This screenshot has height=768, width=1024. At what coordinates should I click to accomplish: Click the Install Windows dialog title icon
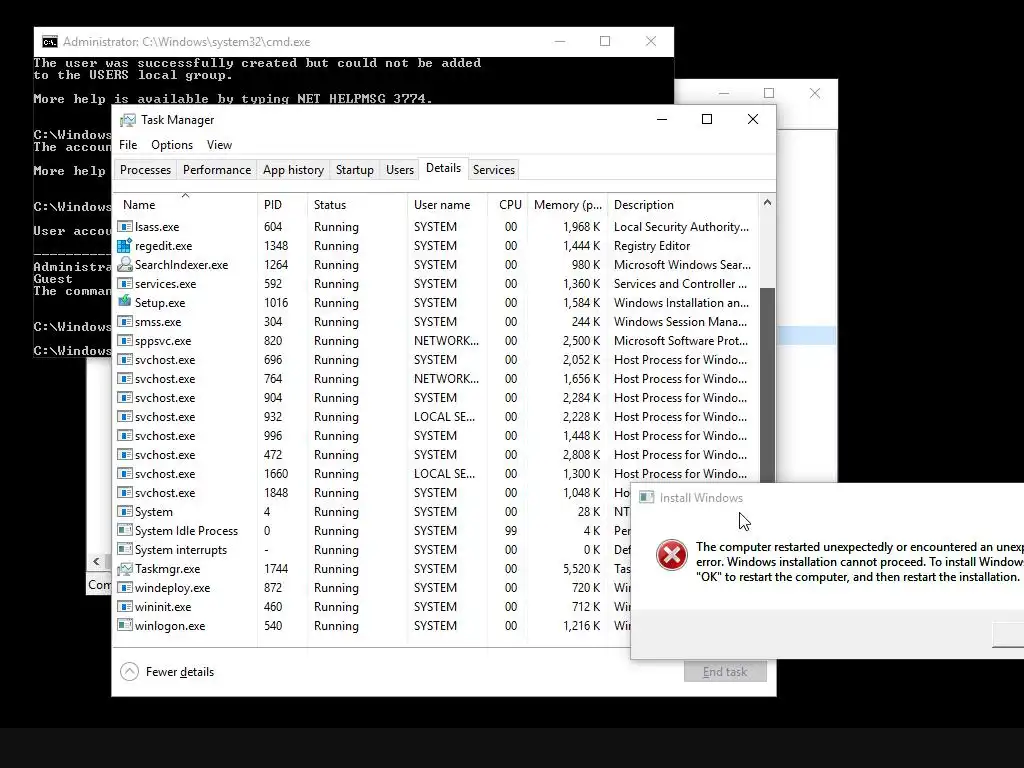point(647,498)
